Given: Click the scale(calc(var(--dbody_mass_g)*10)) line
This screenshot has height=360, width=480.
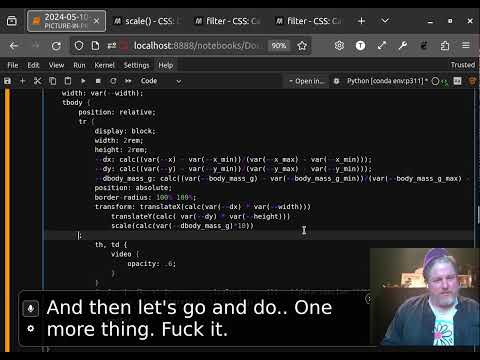Looking at the screenshot, I should tap(182, 226).
